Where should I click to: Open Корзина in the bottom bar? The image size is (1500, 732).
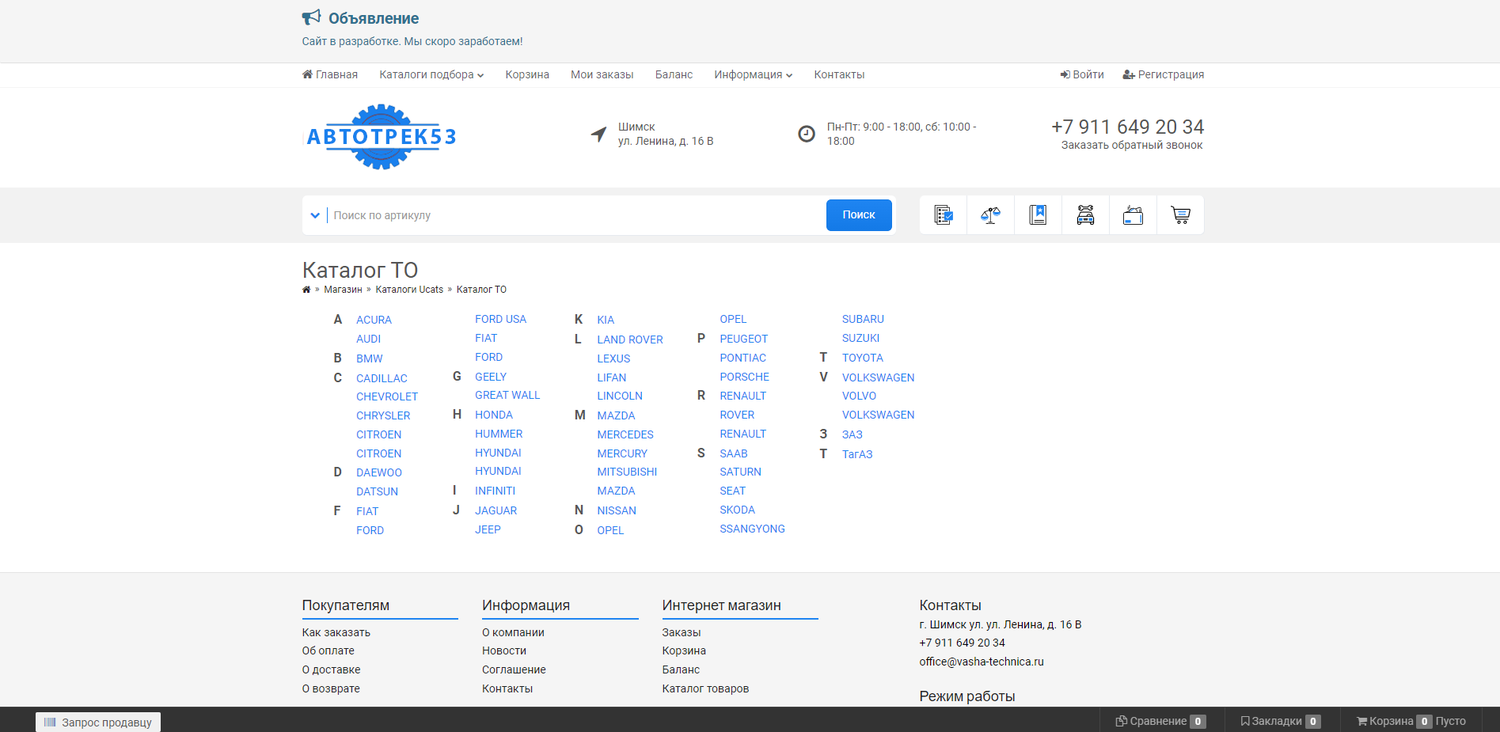pos(1410,721)
